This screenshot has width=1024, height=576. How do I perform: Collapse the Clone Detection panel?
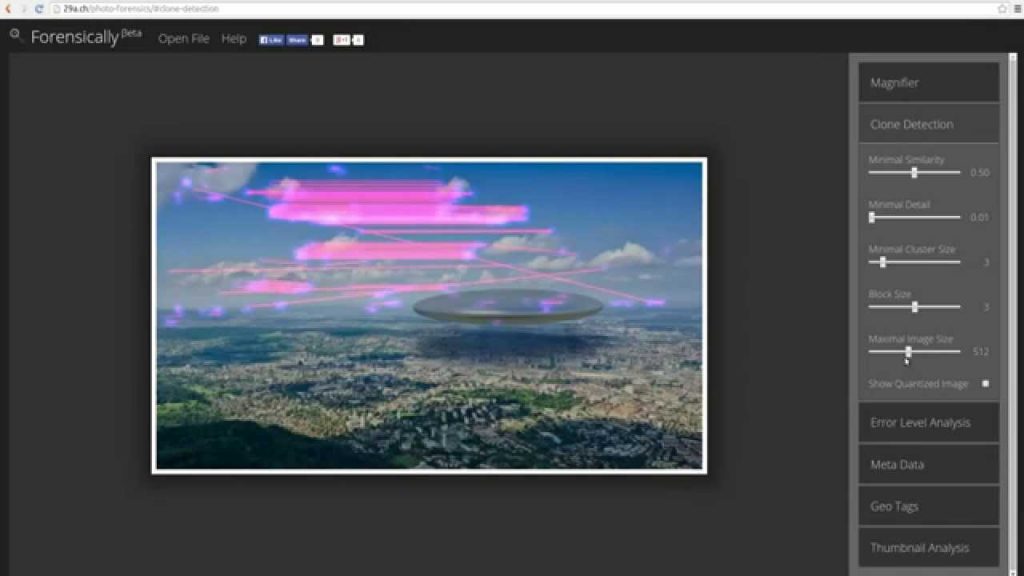pyautogui.click(x=928, y=125)
